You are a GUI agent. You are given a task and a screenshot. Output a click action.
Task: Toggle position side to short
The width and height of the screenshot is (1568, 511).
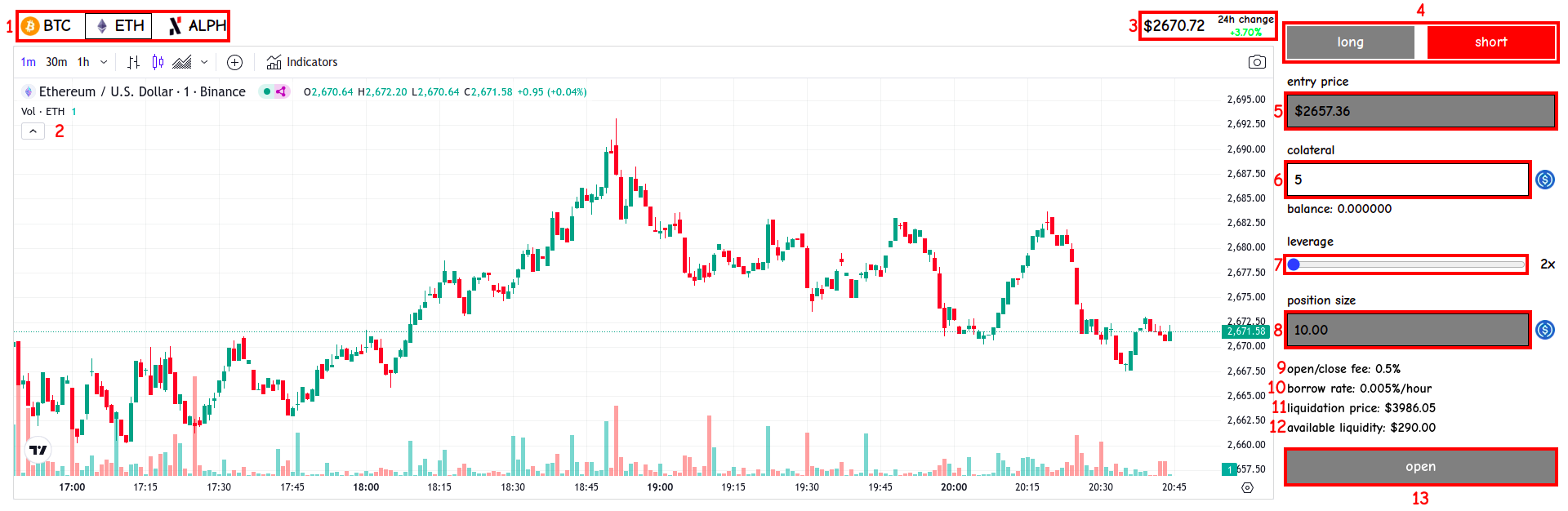(x=1490, y=42)
